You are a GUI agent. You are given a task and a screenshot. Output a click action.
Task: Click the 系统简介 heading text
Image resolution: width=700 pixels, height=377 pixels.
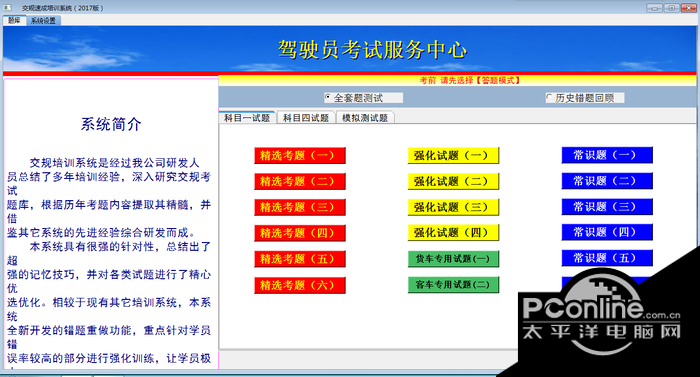click(x=111, y=124)
